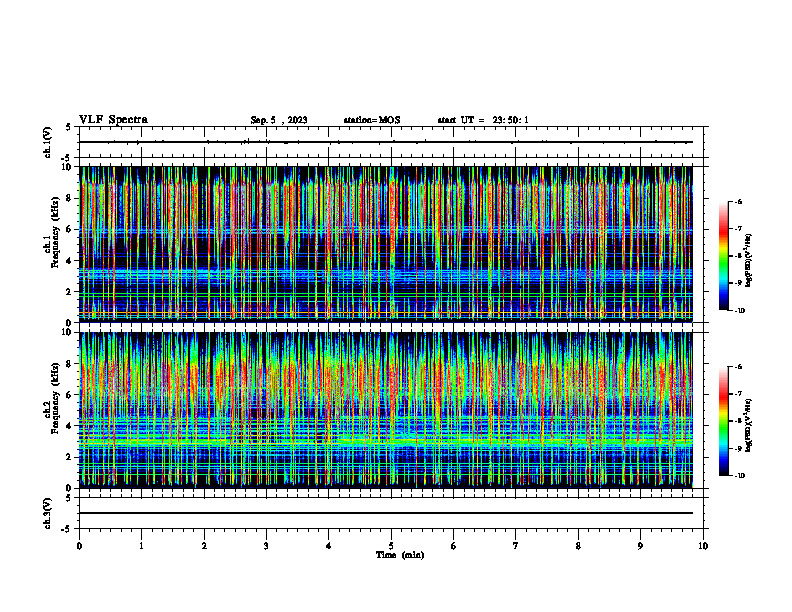Click ch.2 frequency tick label "8"
Viewport: 792px width, 612px height.
click(70, 364)
